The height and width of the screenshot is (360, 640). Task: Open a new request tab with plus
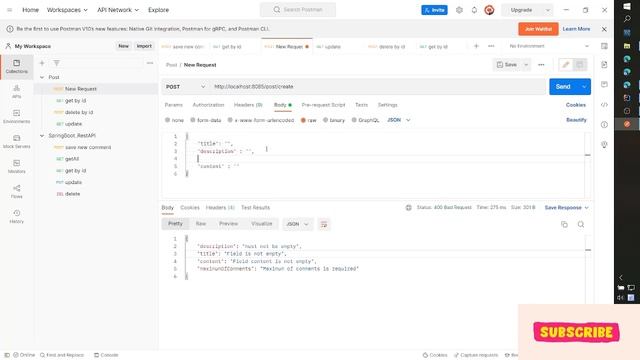pos(476,46)
